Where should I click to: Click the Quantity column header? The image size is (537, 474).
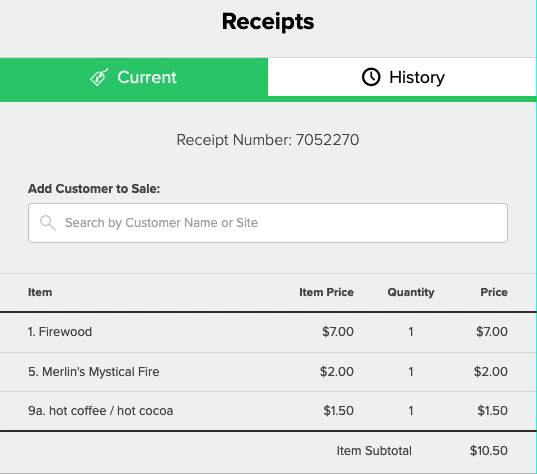[x=411, y=292]
